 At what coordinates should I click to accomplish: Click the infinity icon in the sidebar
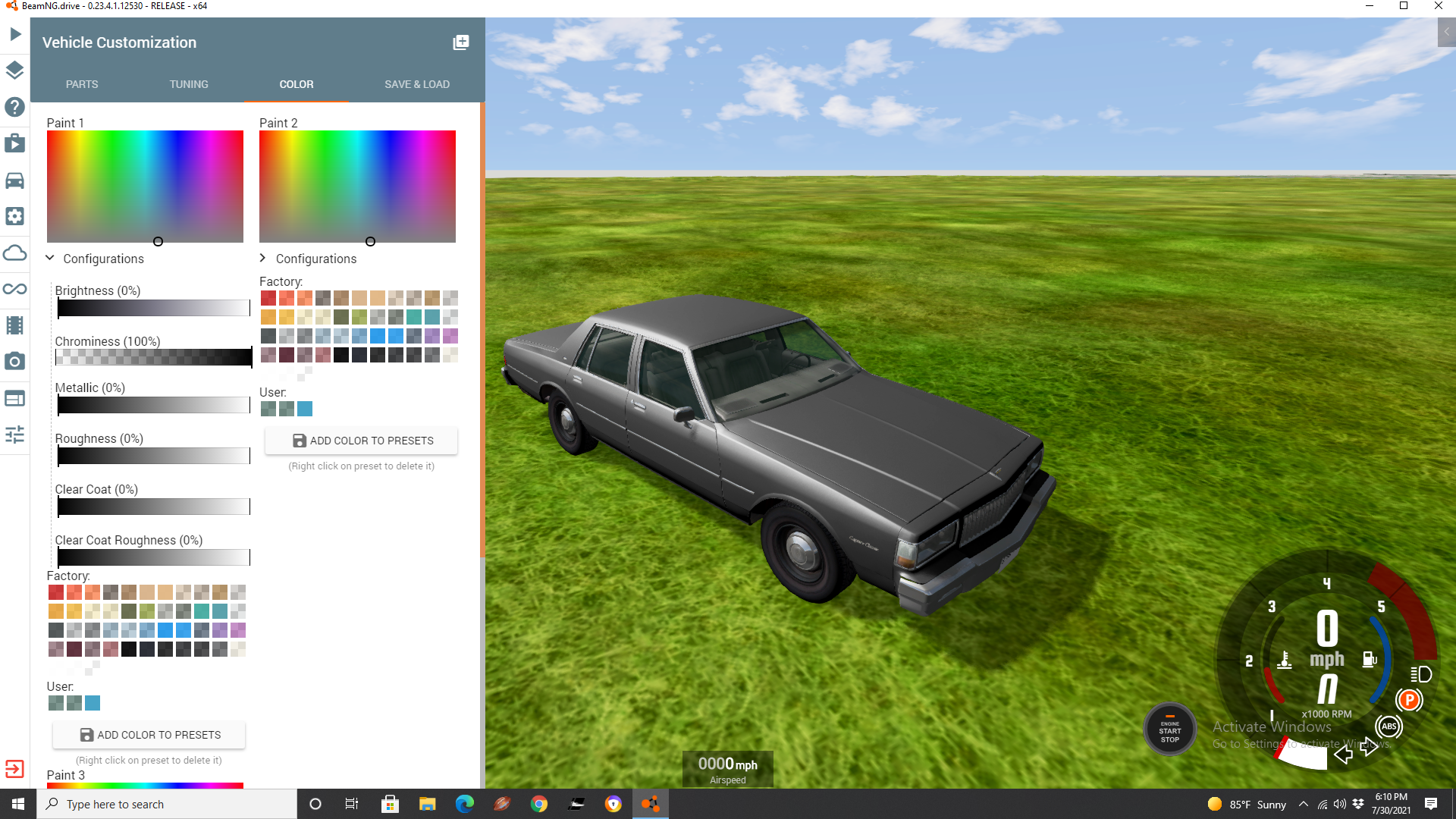click(x=15, y=289)
